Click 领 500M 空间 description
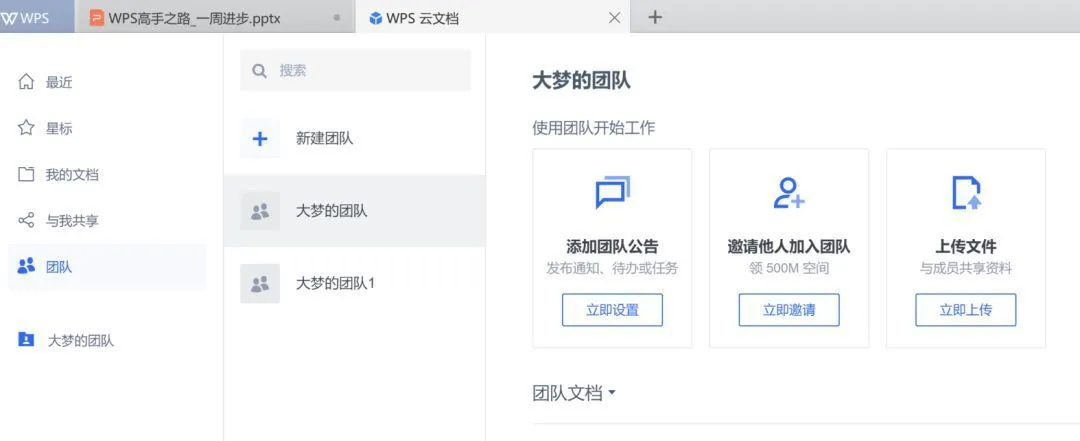Viewport: 1080px width, 441px height. tap(789, 268)
